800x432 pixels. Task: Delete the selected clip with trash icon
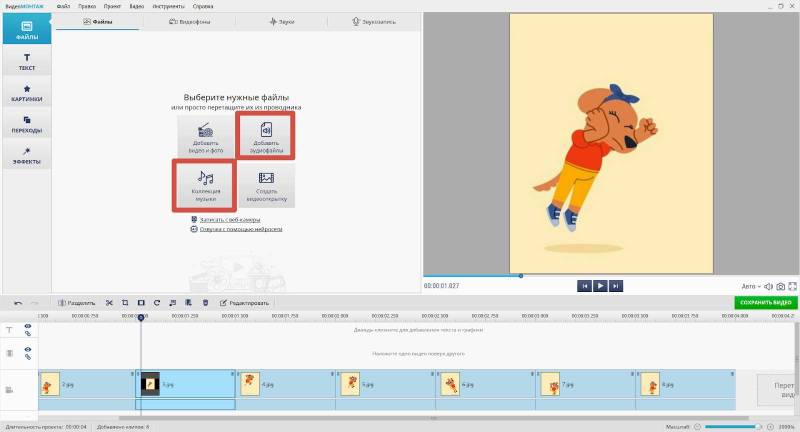pos(205,303)
